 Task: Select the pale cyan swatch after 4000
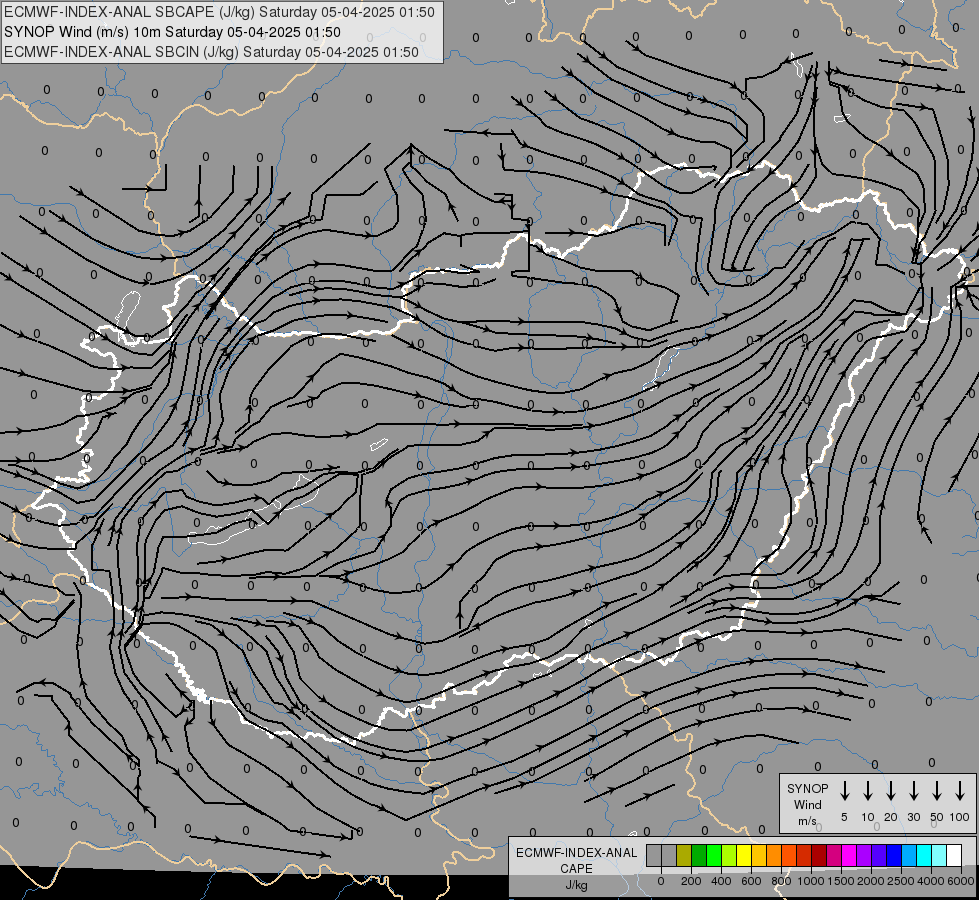point(940,855)
